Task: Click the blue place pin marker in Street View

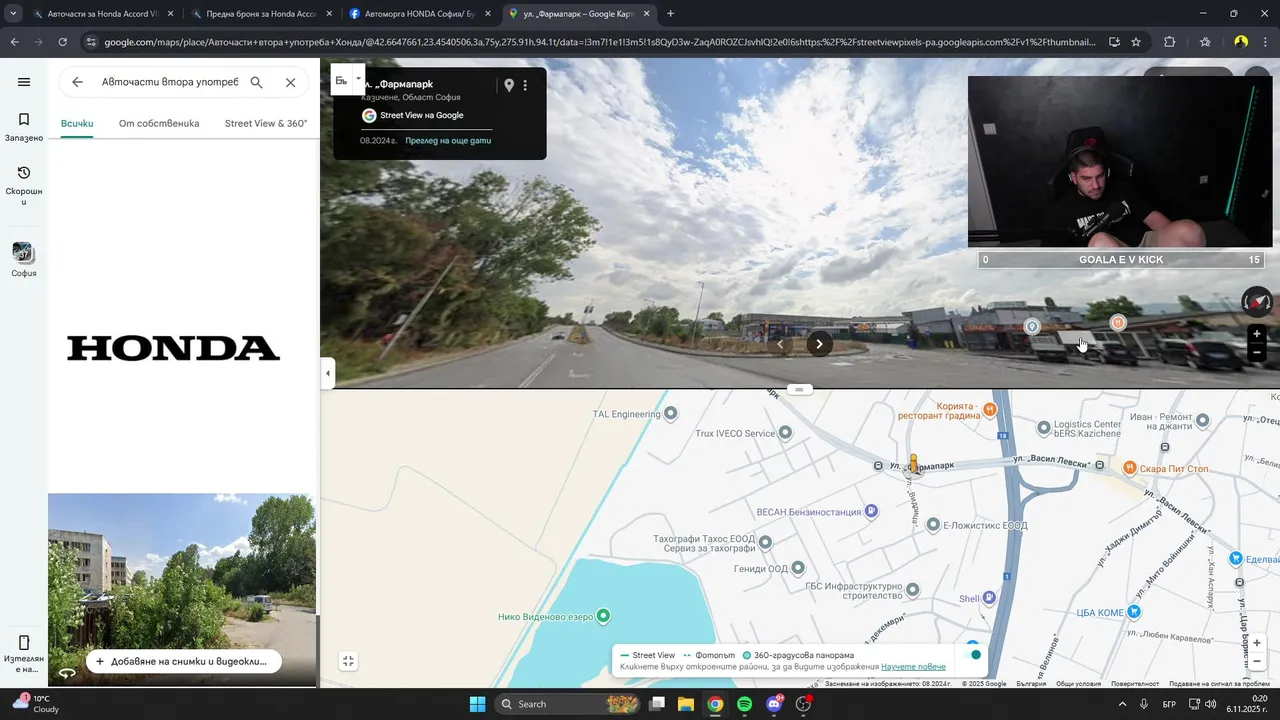Action: [x=1033, y=326]
